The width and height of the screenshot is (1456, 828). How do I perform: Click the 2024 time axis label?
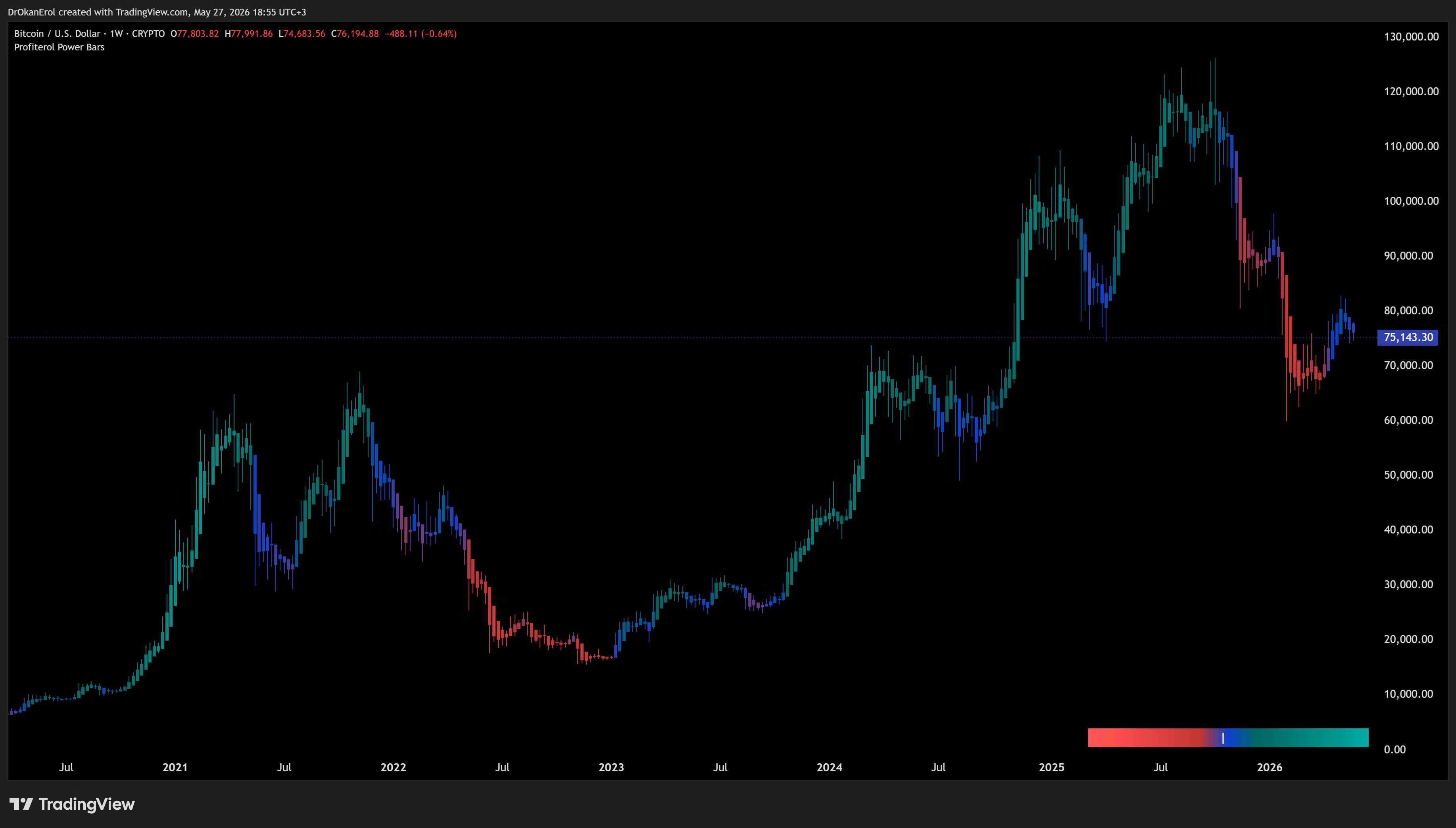click(x=829, y=767)
